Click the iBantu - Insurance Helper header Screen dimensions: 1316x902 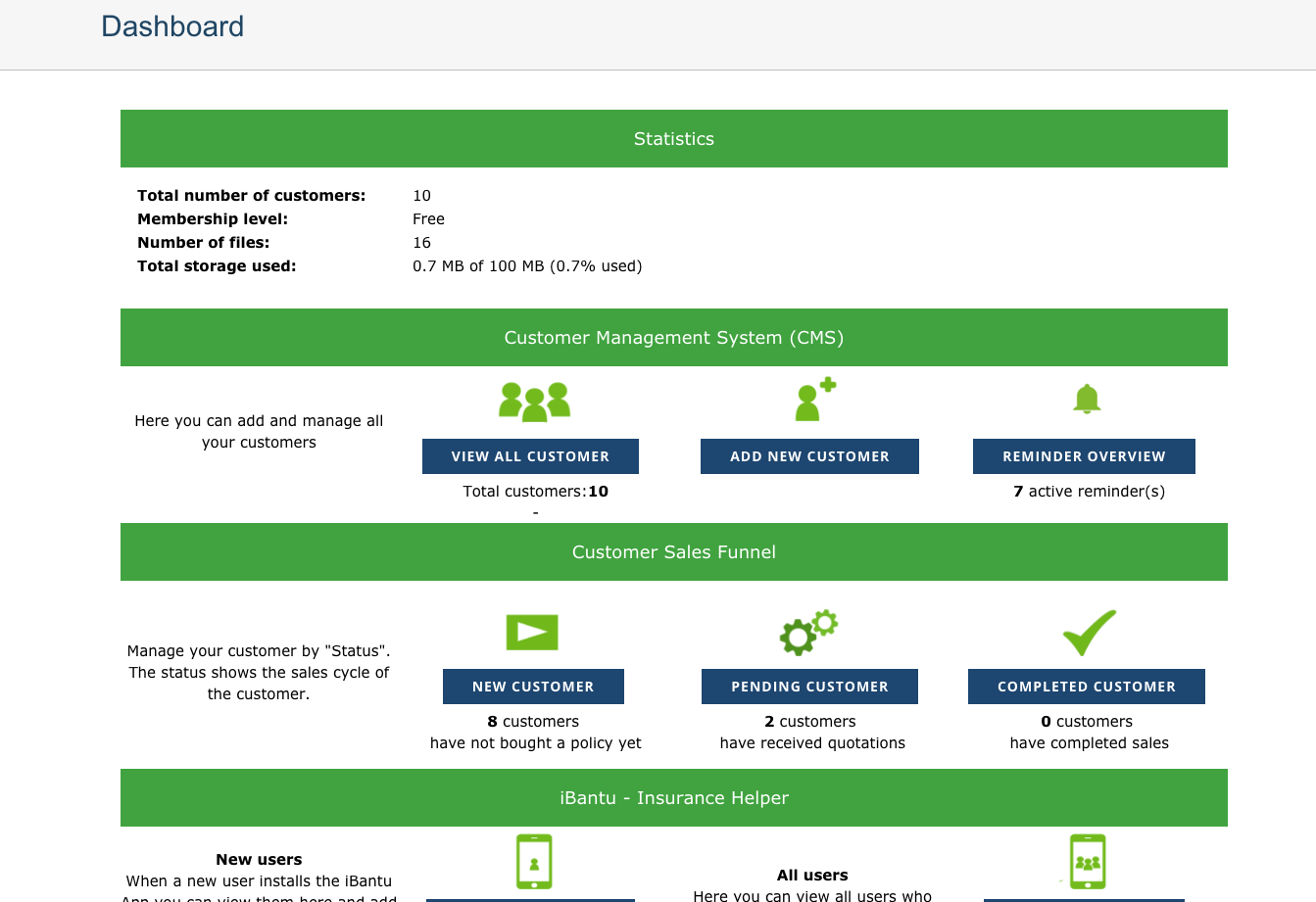click(x=673, y=798)
